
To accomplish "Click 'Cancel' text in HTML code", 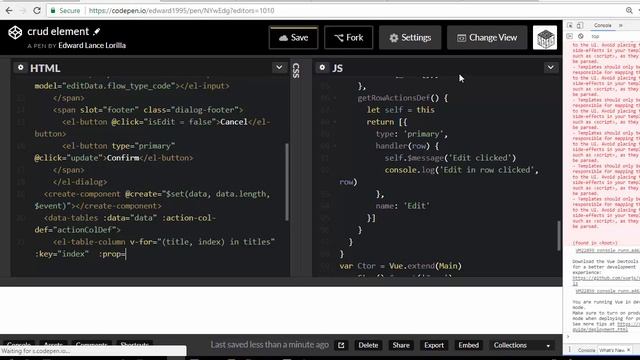I will (234, 122).
